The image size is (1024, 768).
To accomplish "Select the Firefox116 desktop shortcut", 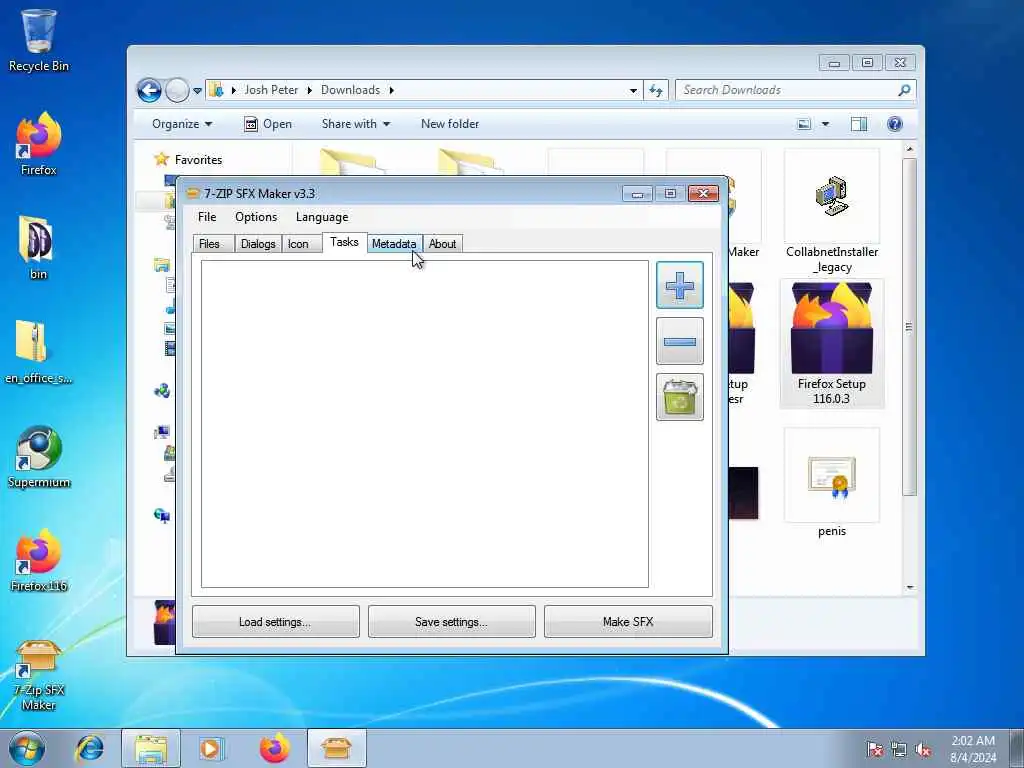I will [x=39, y=560].
